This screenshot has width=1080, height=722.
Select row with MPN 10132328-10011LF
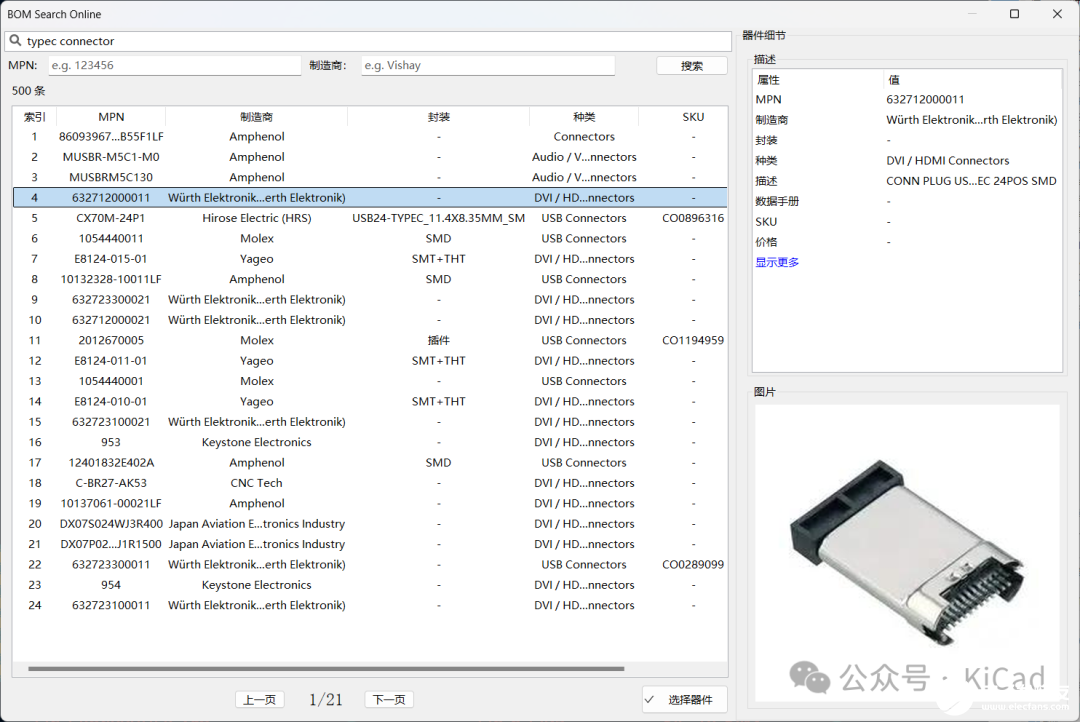click(x=370, y=279)
